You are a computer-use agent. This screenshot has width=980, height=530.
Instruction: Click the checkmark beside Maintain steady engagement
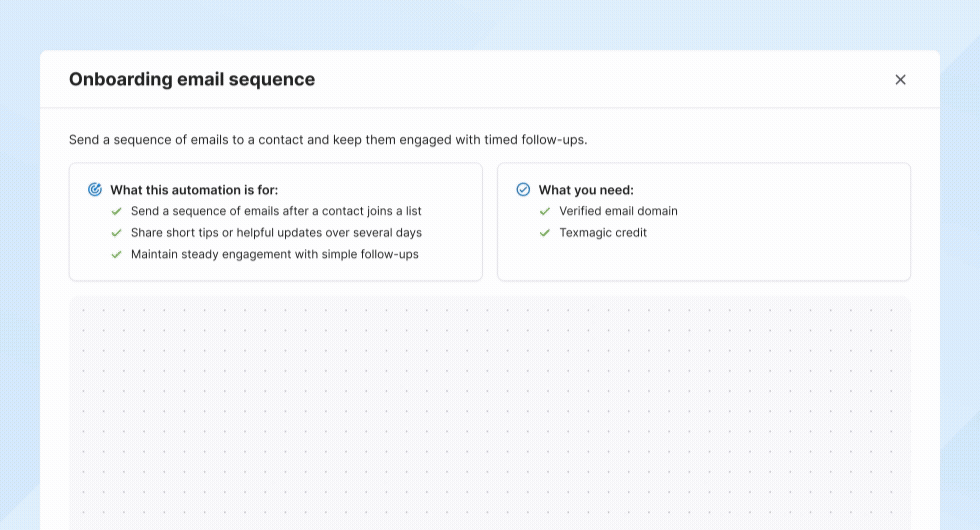point(117,255)
